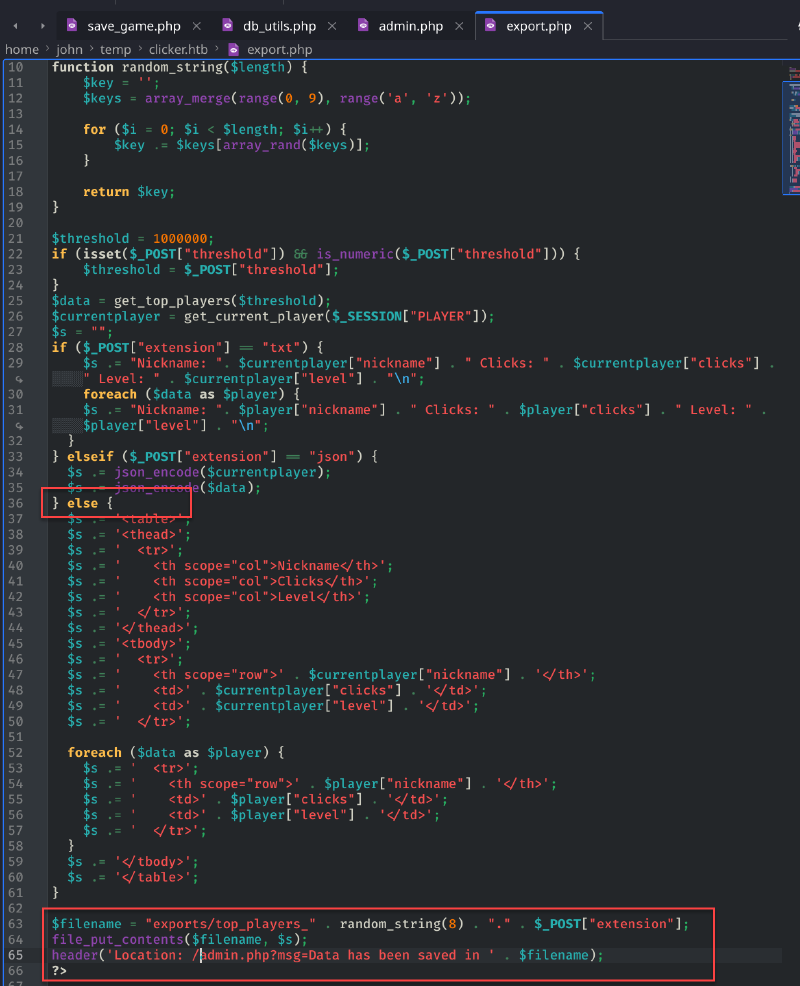Click 'random_string(8)' call on line 63
Image resolution: width=800 pixels, height=986 pixels.
click(x=402, y=924)
